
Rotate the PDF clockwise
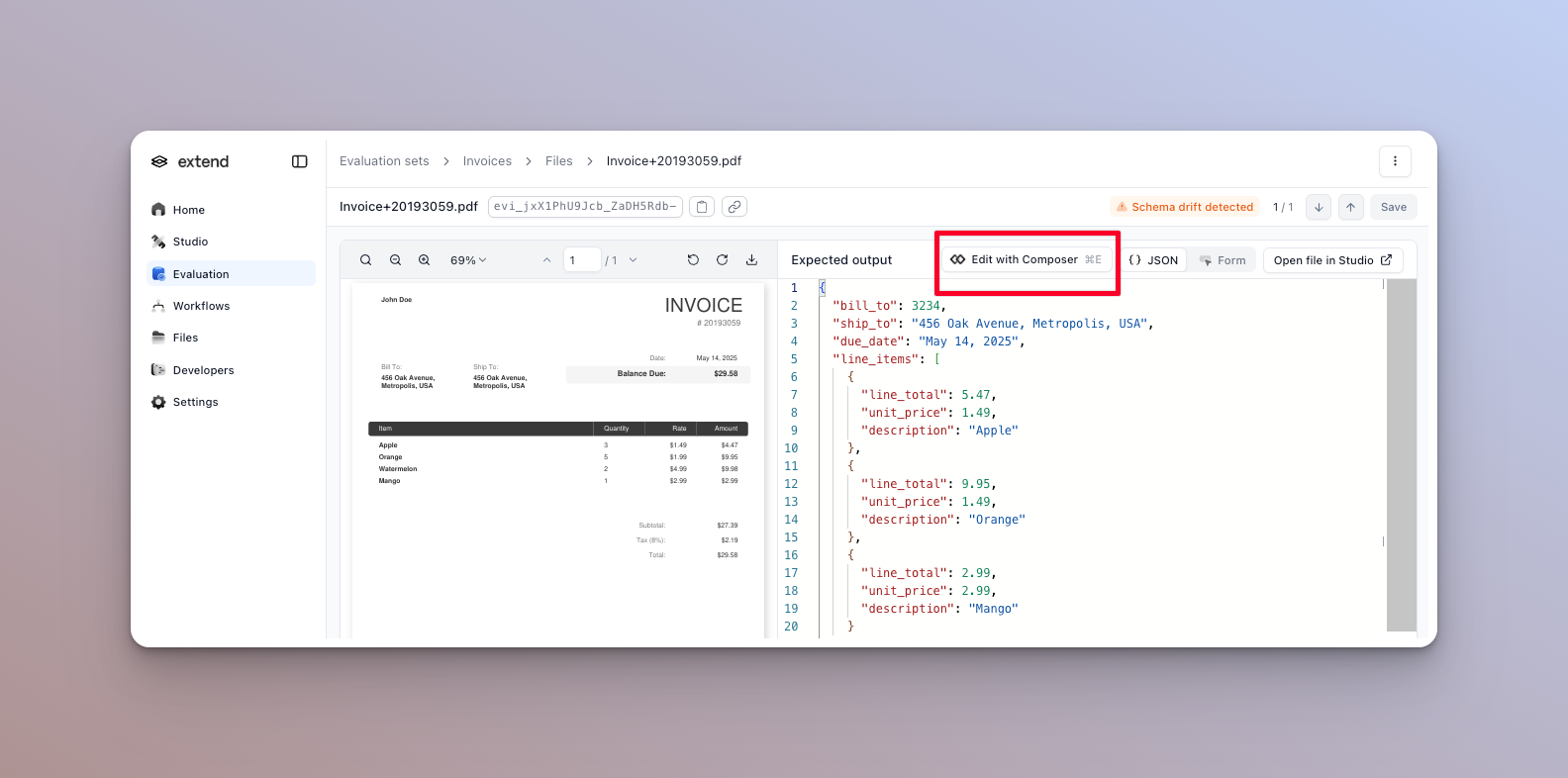click(x=723, y=260)
